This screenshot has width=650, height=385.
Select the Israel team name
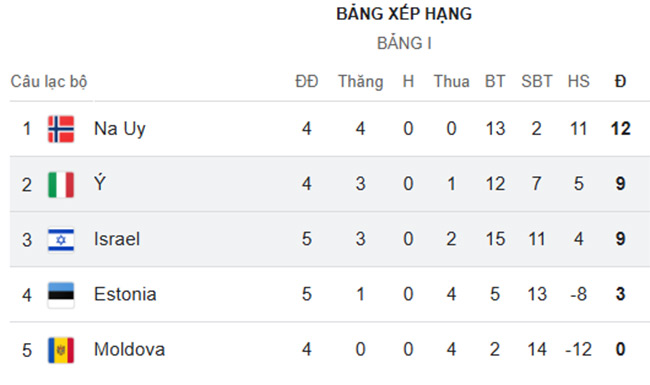[x=117, y=239]
